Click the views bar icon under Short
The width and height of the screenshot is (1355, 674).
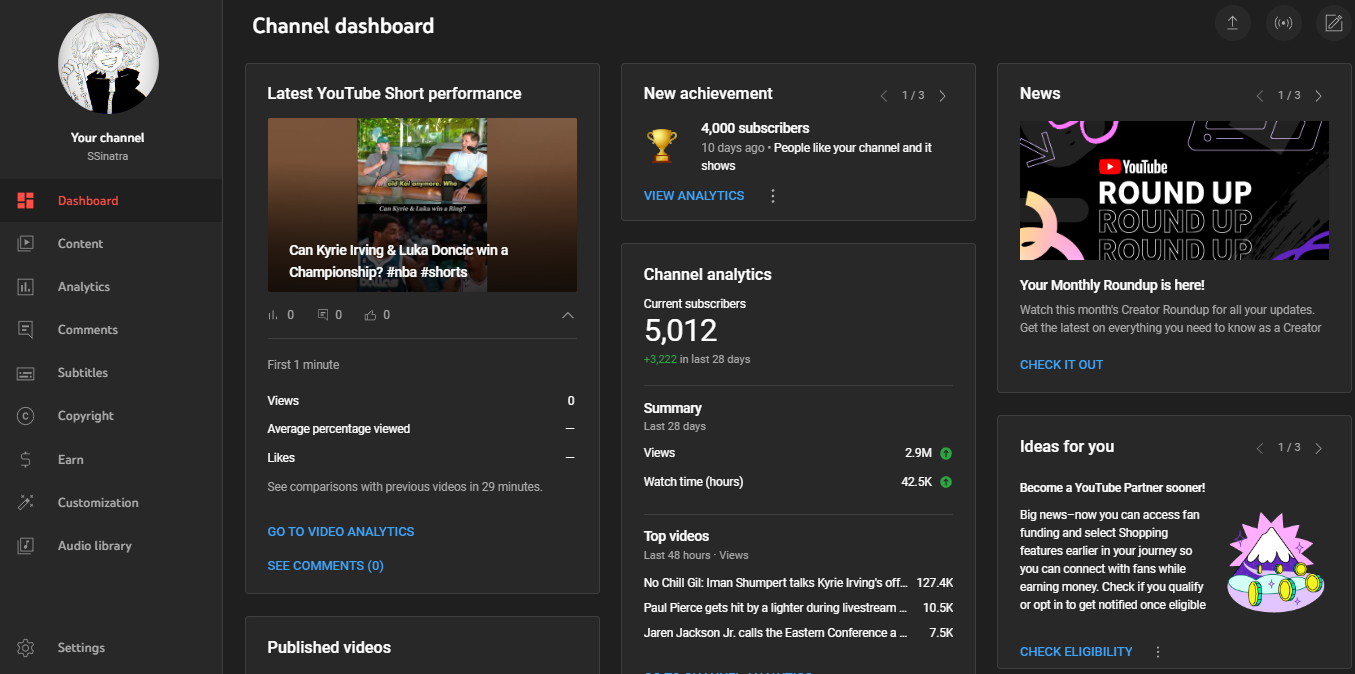coord(273,315)
